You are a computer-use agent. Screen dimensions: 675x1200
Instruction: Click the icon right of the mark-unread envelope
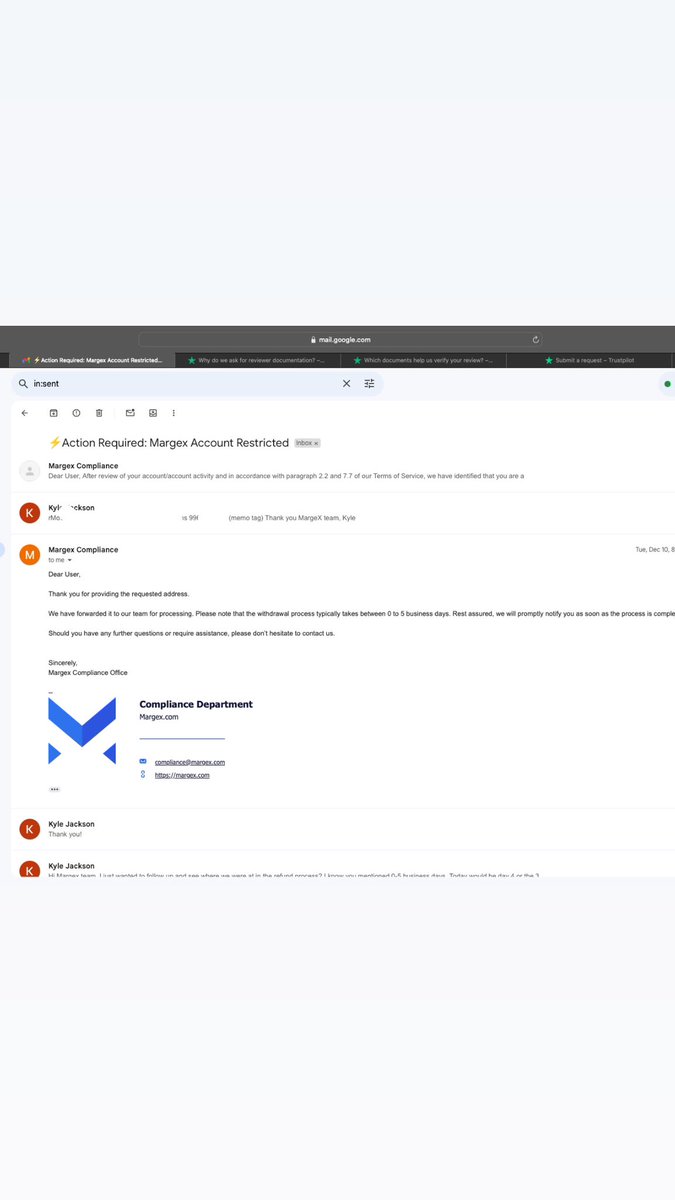pos(153,413)
